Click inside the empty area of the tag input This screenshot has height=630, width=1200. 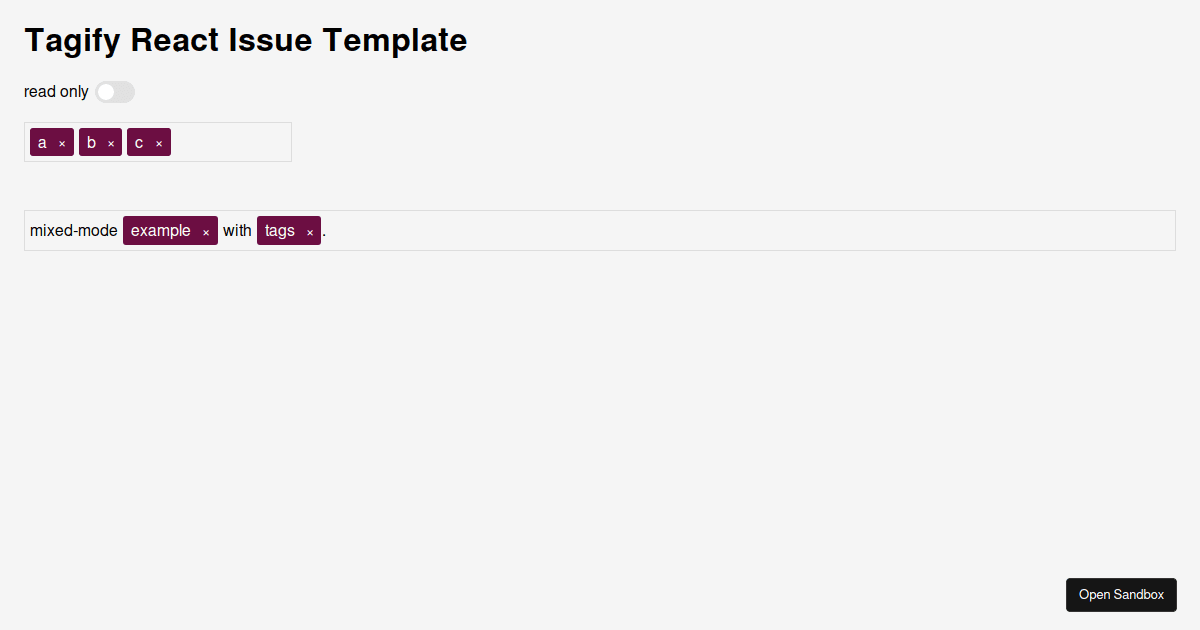[x=230, y=142]
